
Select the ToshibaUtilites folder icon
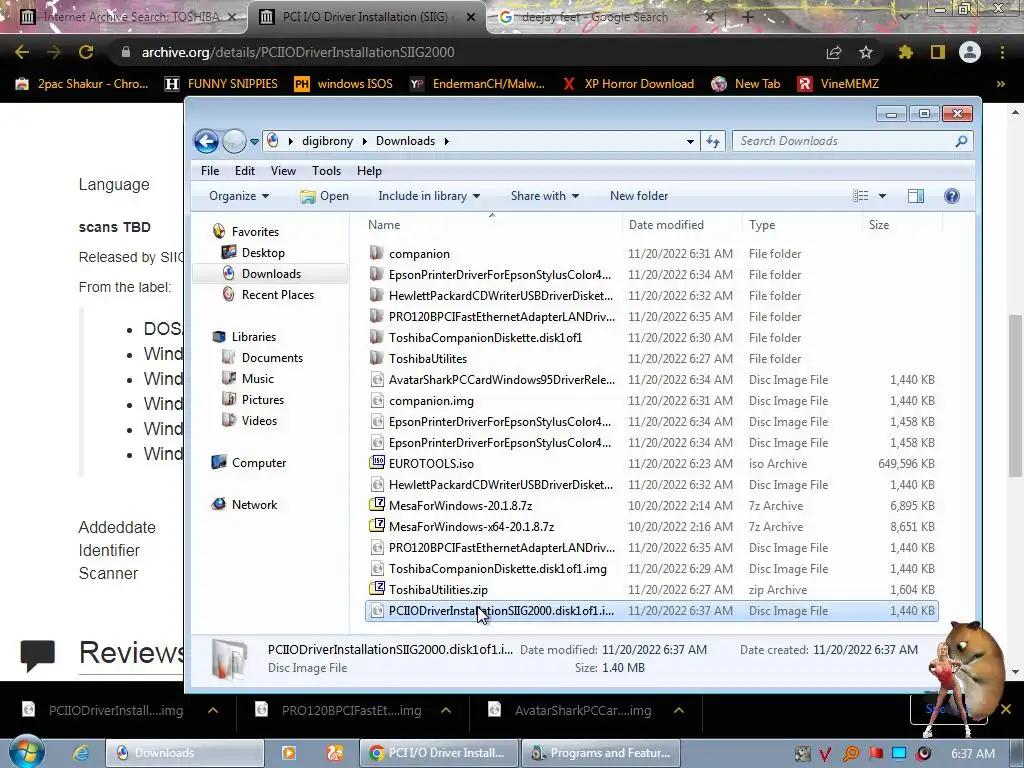(x=376, y=358)
